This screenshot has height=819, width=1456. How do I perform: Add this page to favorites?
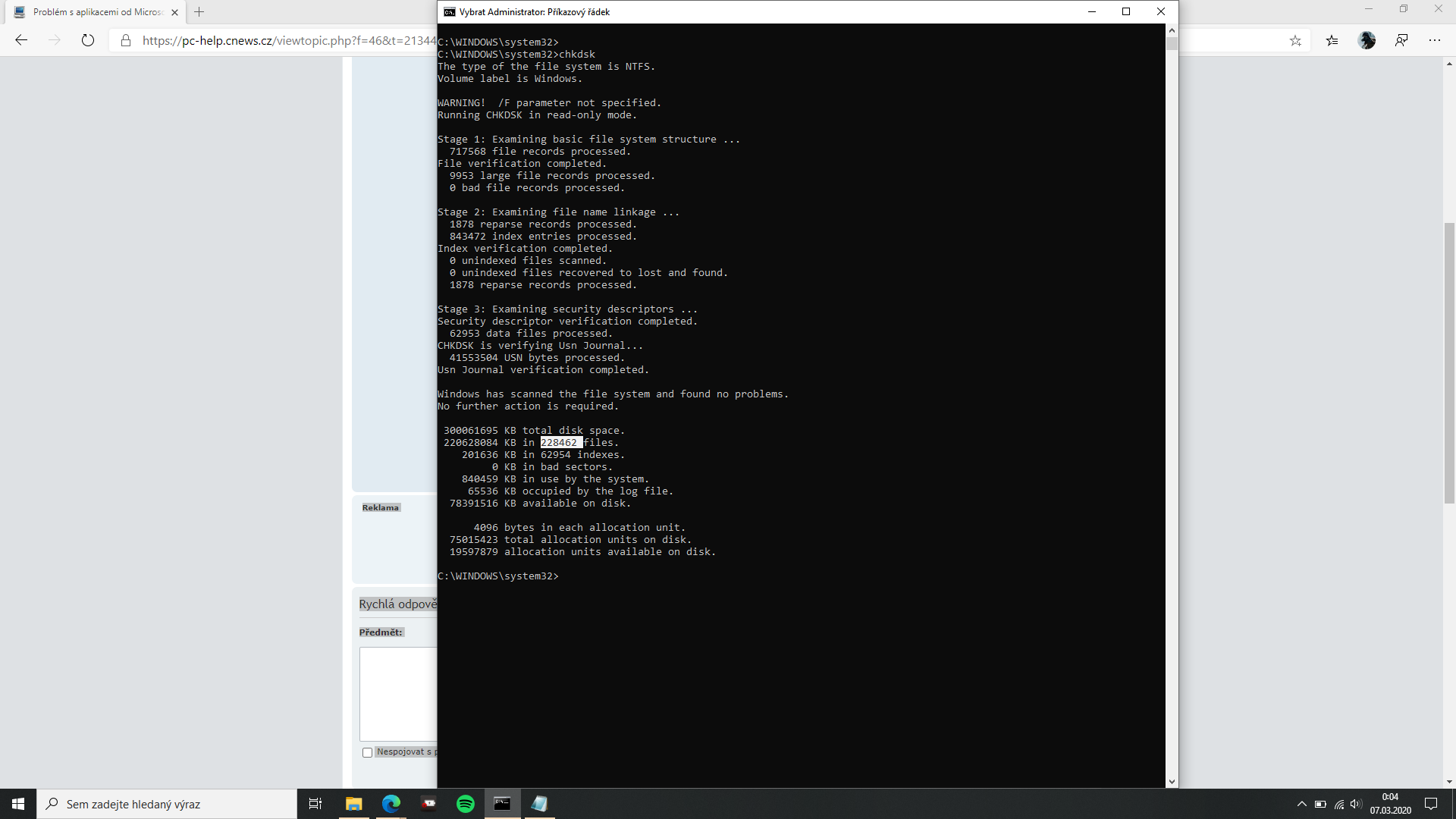pos(1295,41)
